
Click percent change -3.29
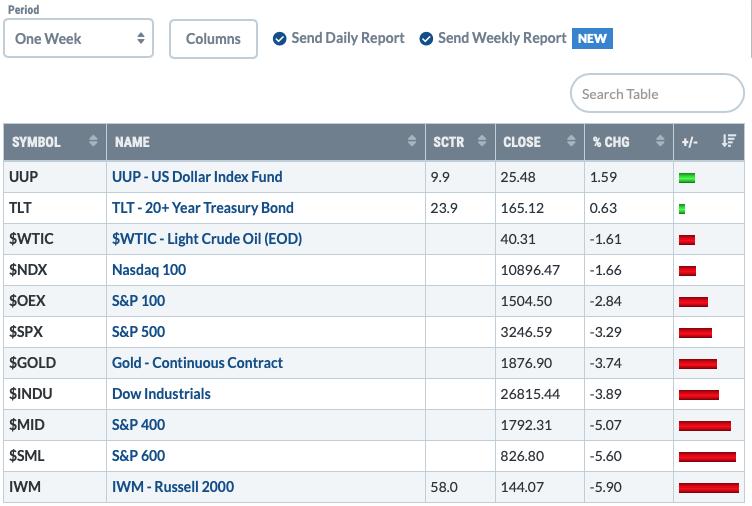pyautogui.click(x=606, y=332)
